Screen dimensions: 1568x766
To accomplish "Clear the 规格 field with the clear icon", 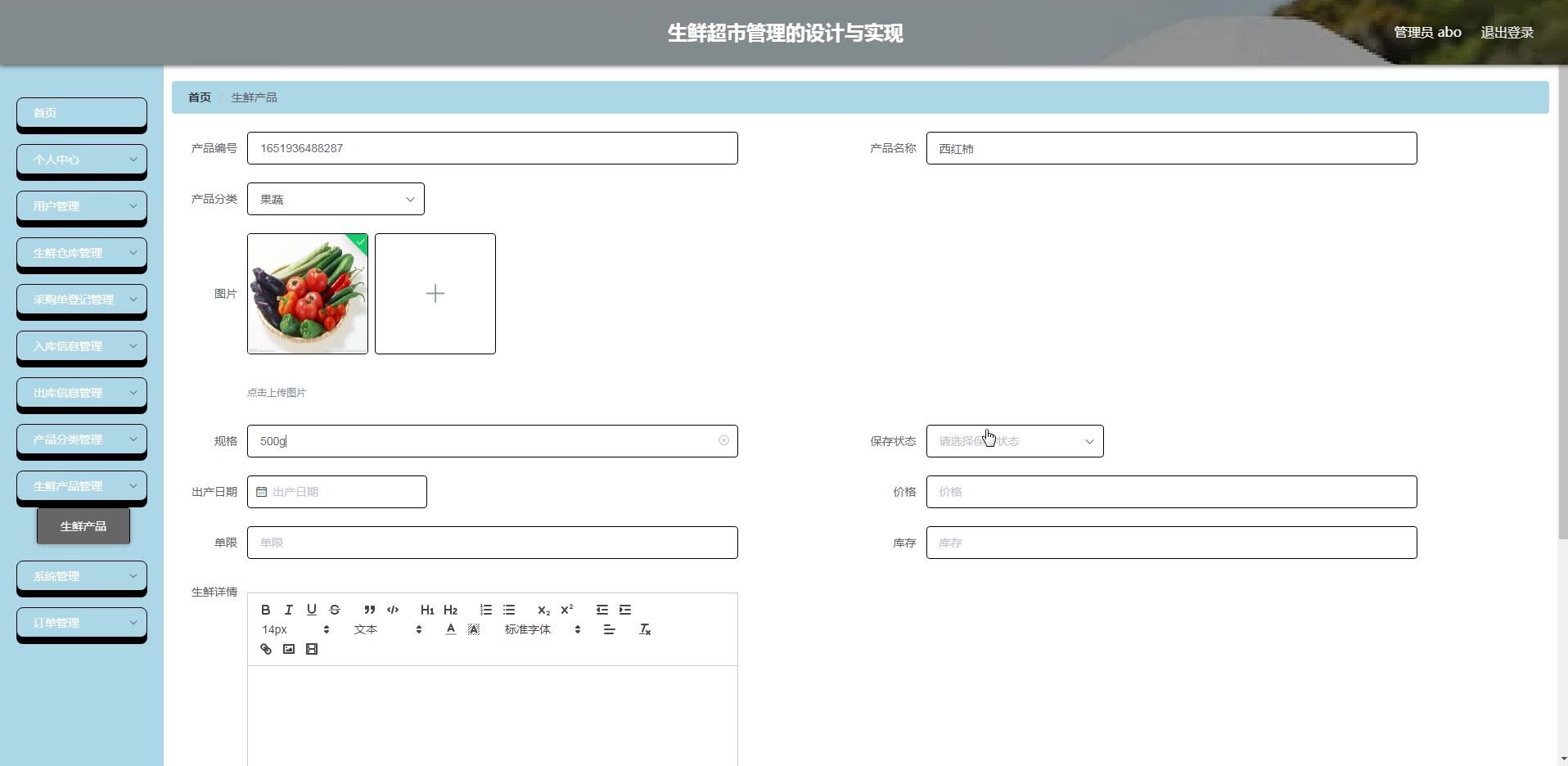I will (x=723, y=440).
